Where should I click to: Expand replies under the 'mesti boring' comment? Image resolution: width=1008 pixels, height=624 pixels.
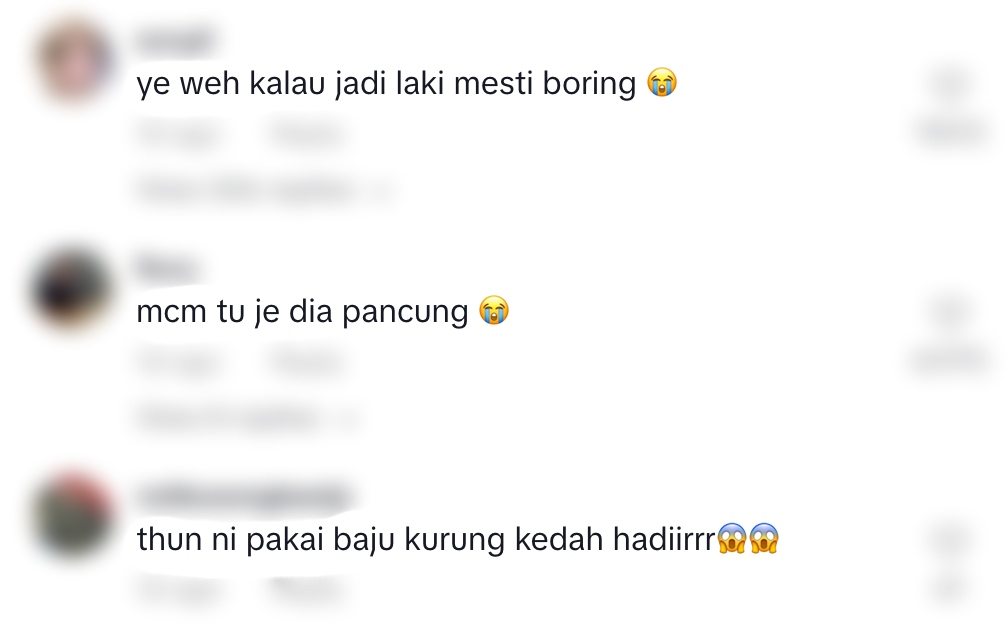[x=264, y=190]
